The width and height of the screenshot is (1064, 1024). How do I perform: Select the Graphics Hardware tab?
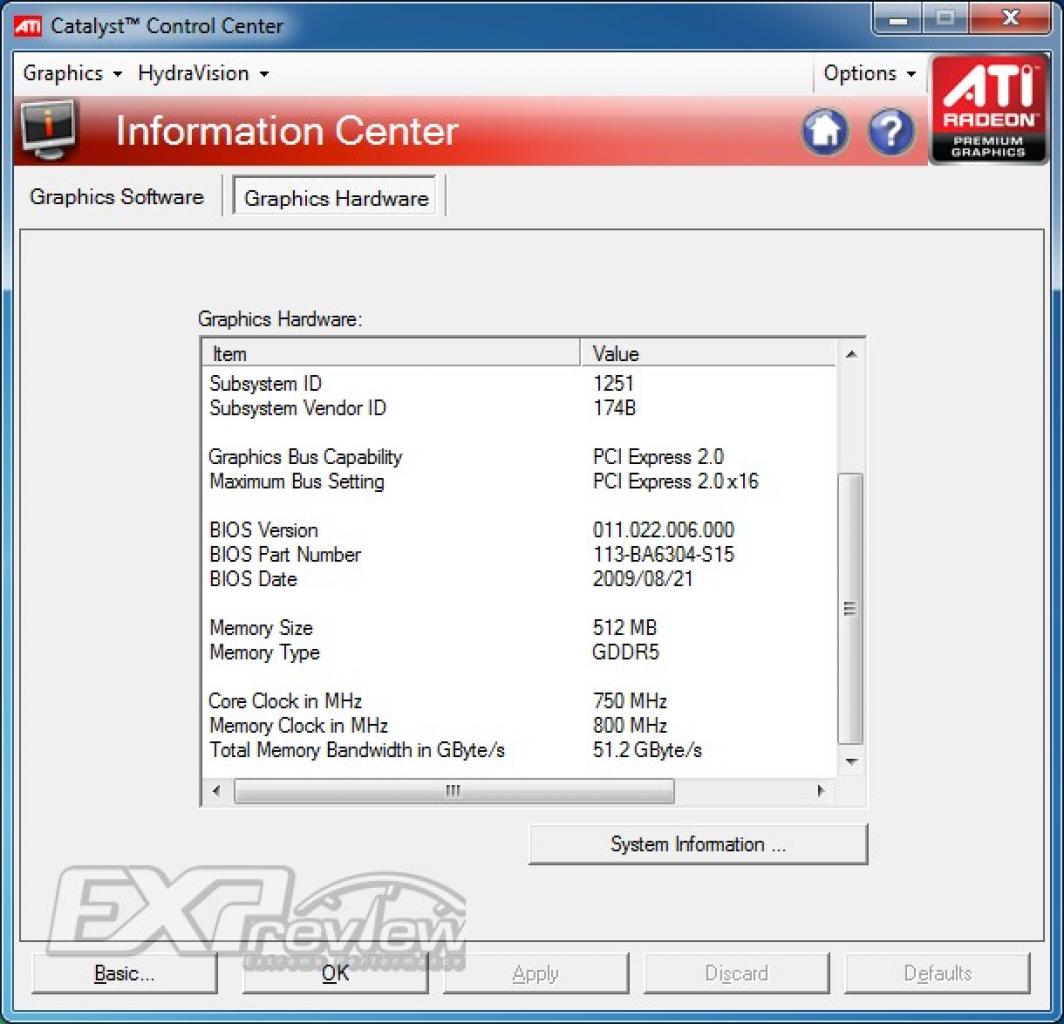coord(336,198)
